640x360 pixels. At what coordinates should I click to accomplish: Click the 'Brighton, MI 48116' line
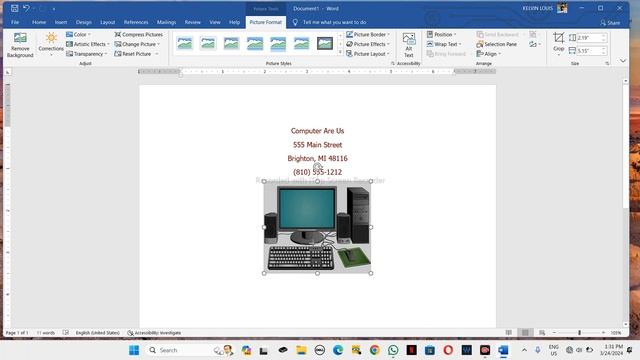318,158
